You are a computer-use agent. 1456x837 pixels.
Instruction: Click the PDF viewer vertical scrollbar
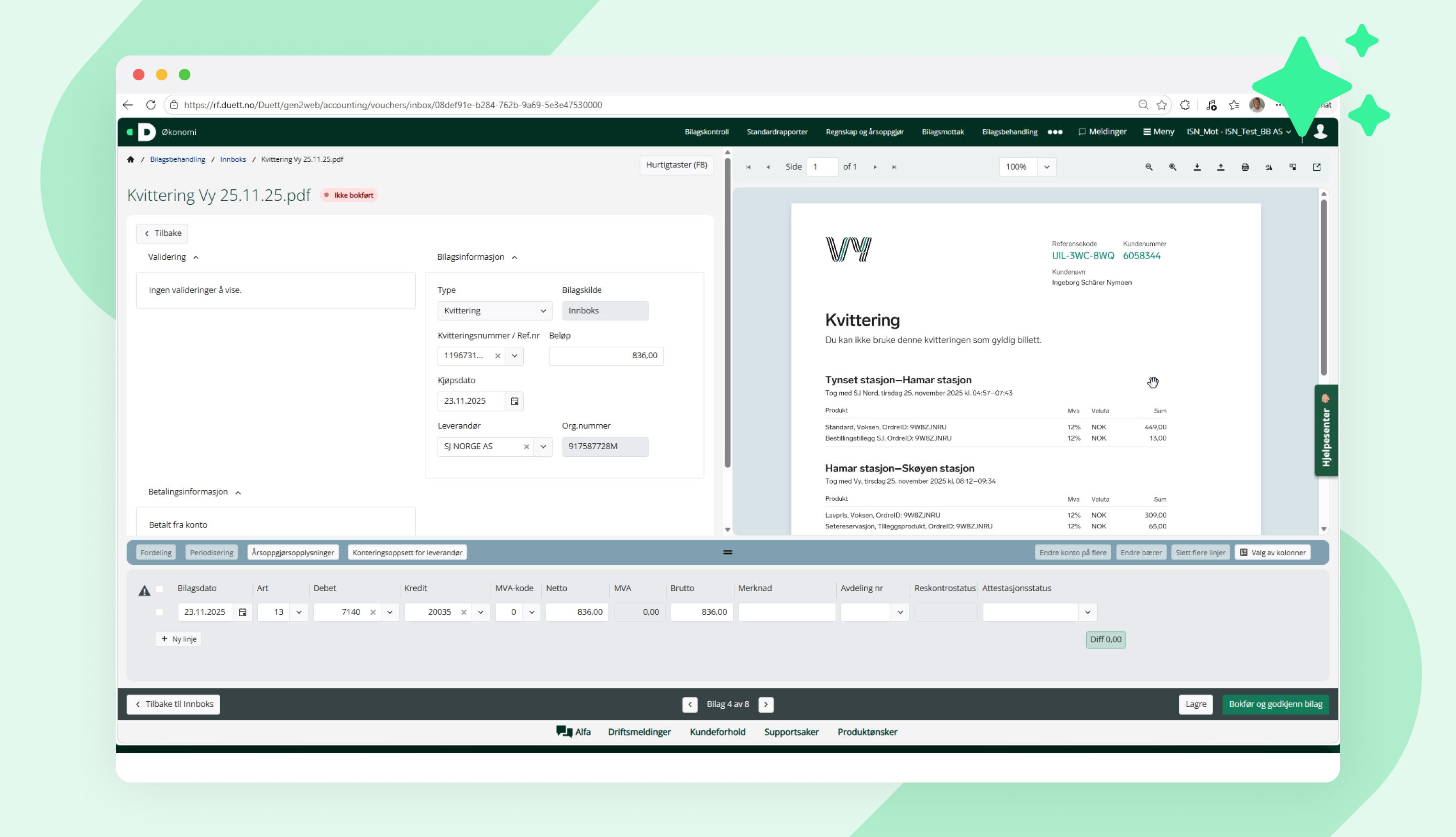point(1323,287)
